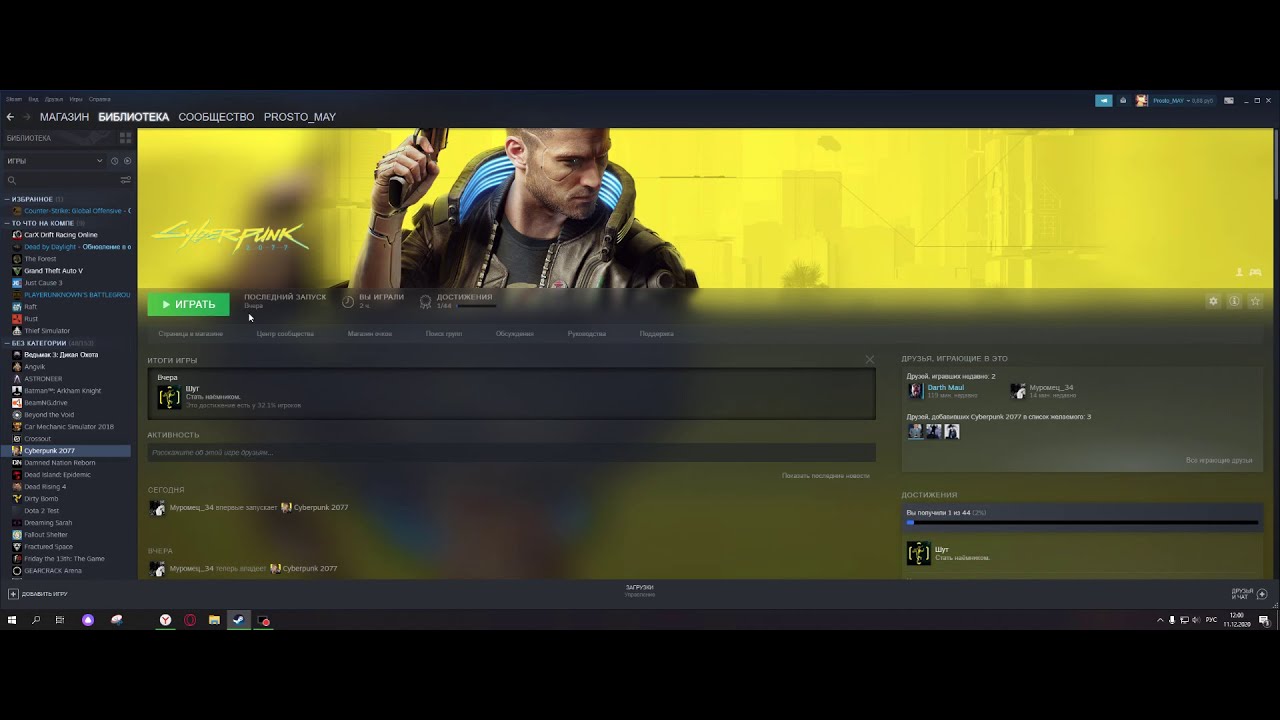1280x720 pixels.
Task: Open advanced filter sliders icon
Action: click(125, 180)
